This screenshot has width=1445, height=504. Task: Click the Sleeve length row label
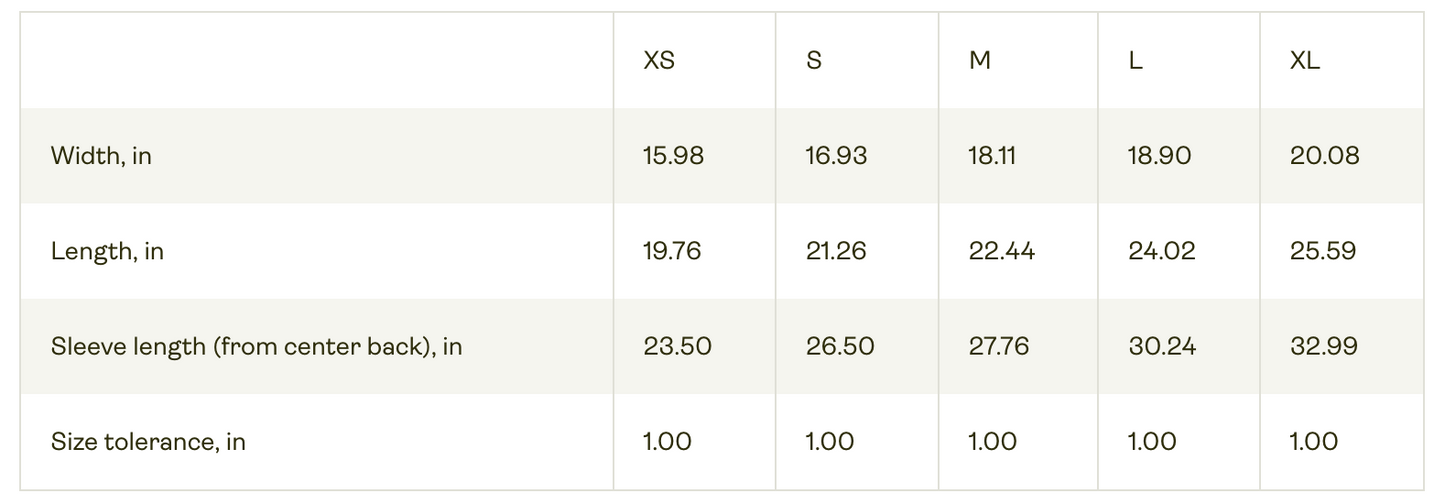(x=256, y=347)
